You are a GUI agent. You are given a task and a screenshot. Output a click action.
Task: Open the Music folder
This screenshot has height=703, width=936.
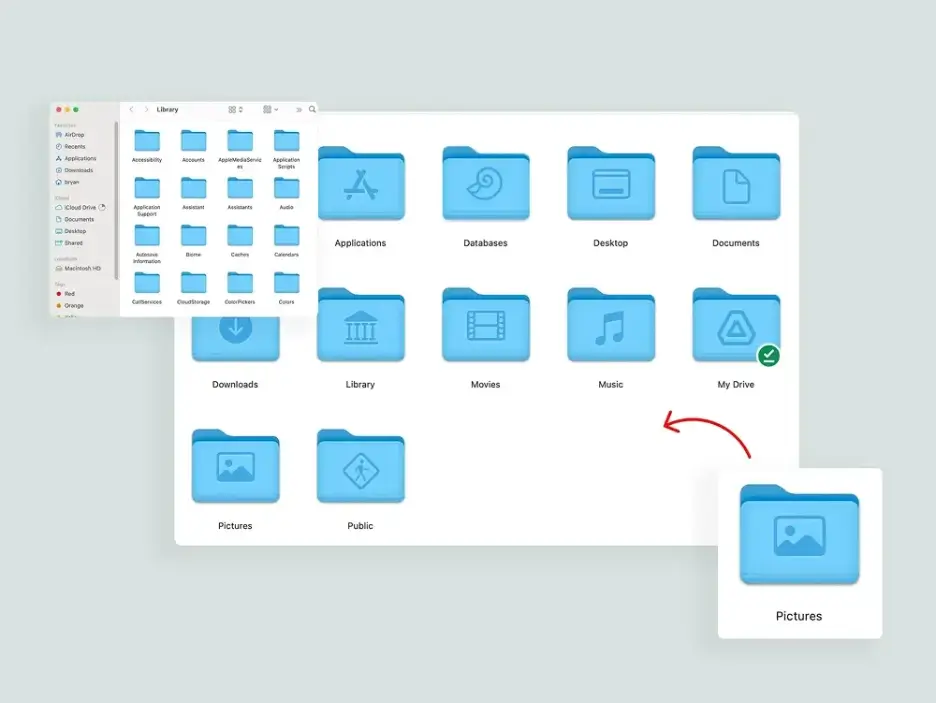[x=611, y=325]
